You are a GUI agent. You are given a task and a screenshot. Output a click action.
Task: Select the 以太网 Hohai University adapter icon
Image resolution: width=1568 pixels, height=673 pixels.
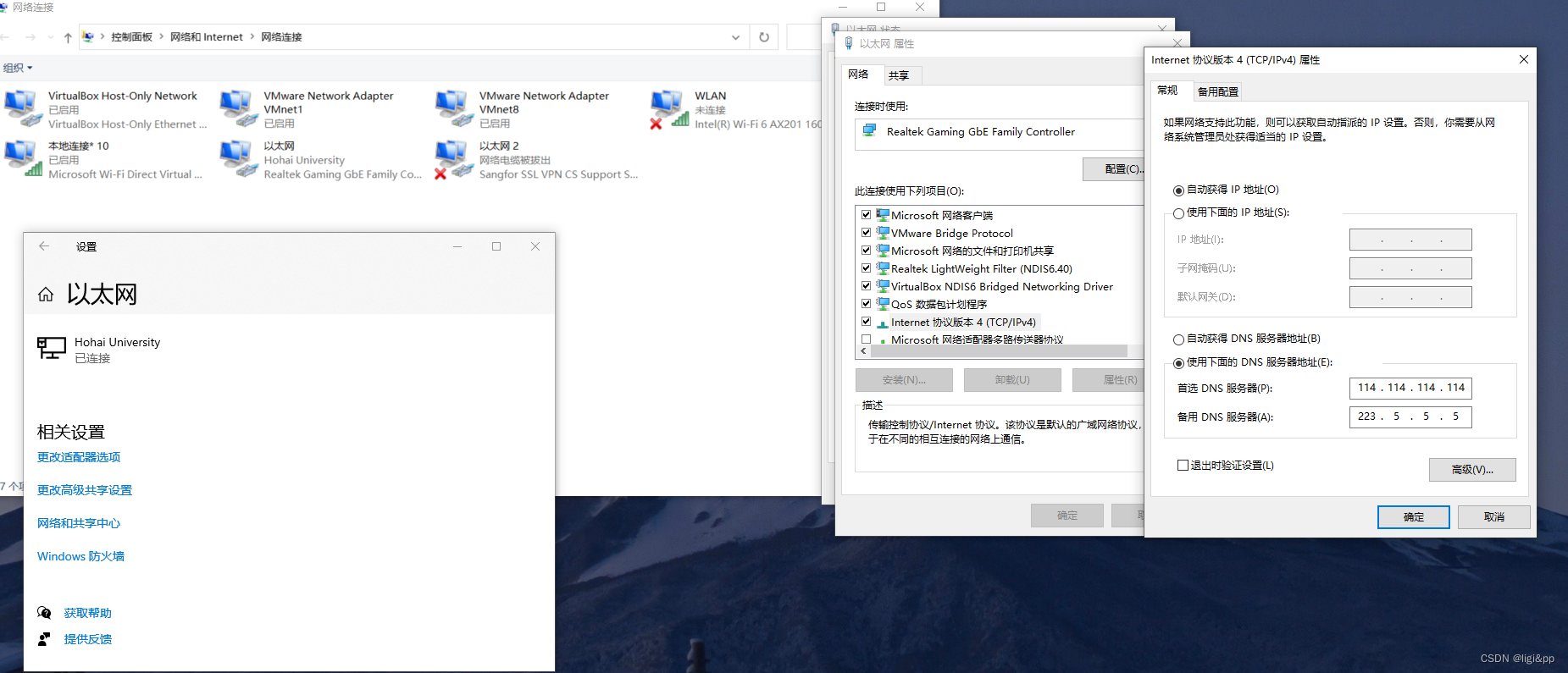pyautogui.click(x=238, y=158)
